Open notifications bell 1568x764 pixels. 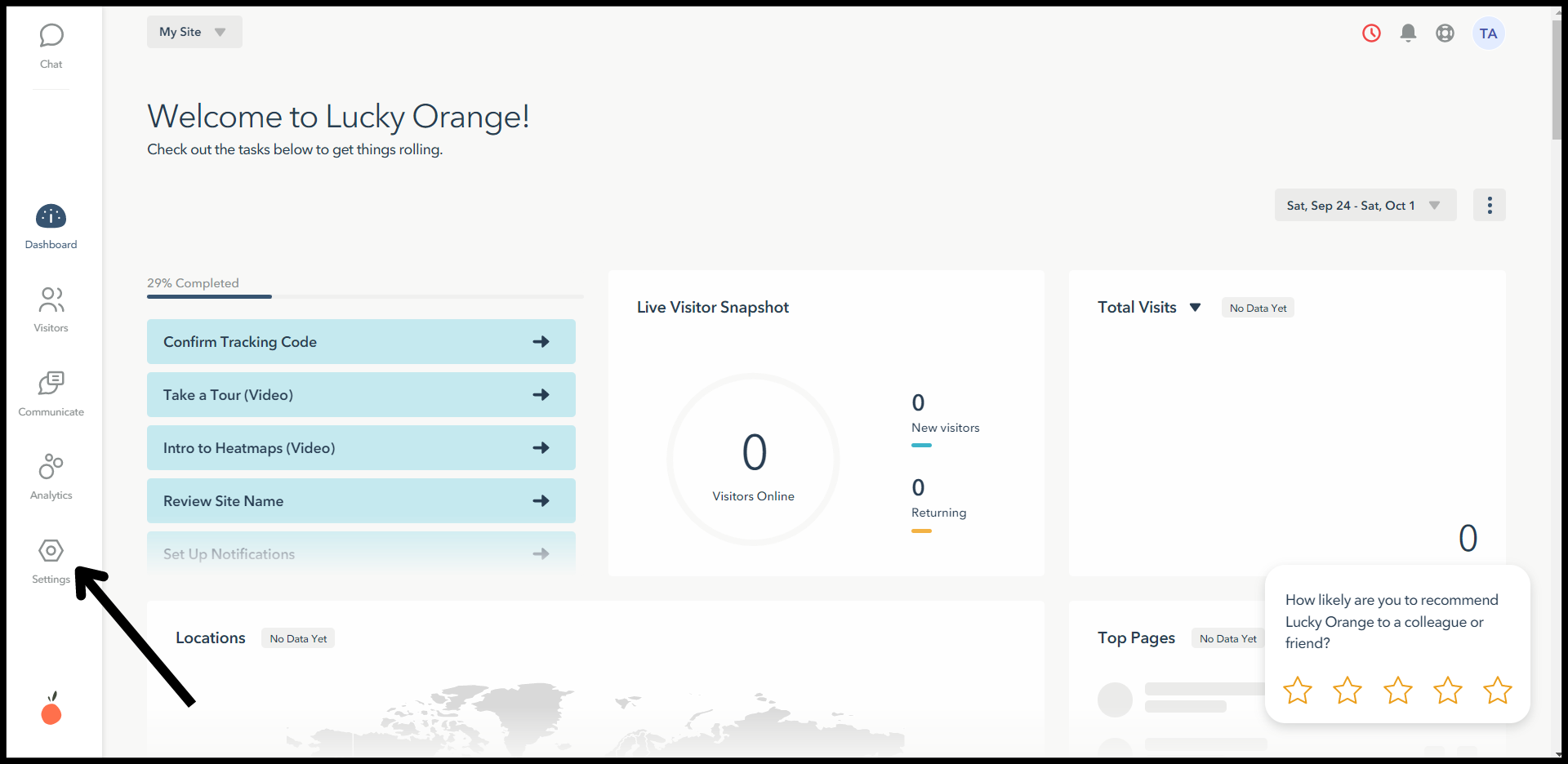[1408, 33]
